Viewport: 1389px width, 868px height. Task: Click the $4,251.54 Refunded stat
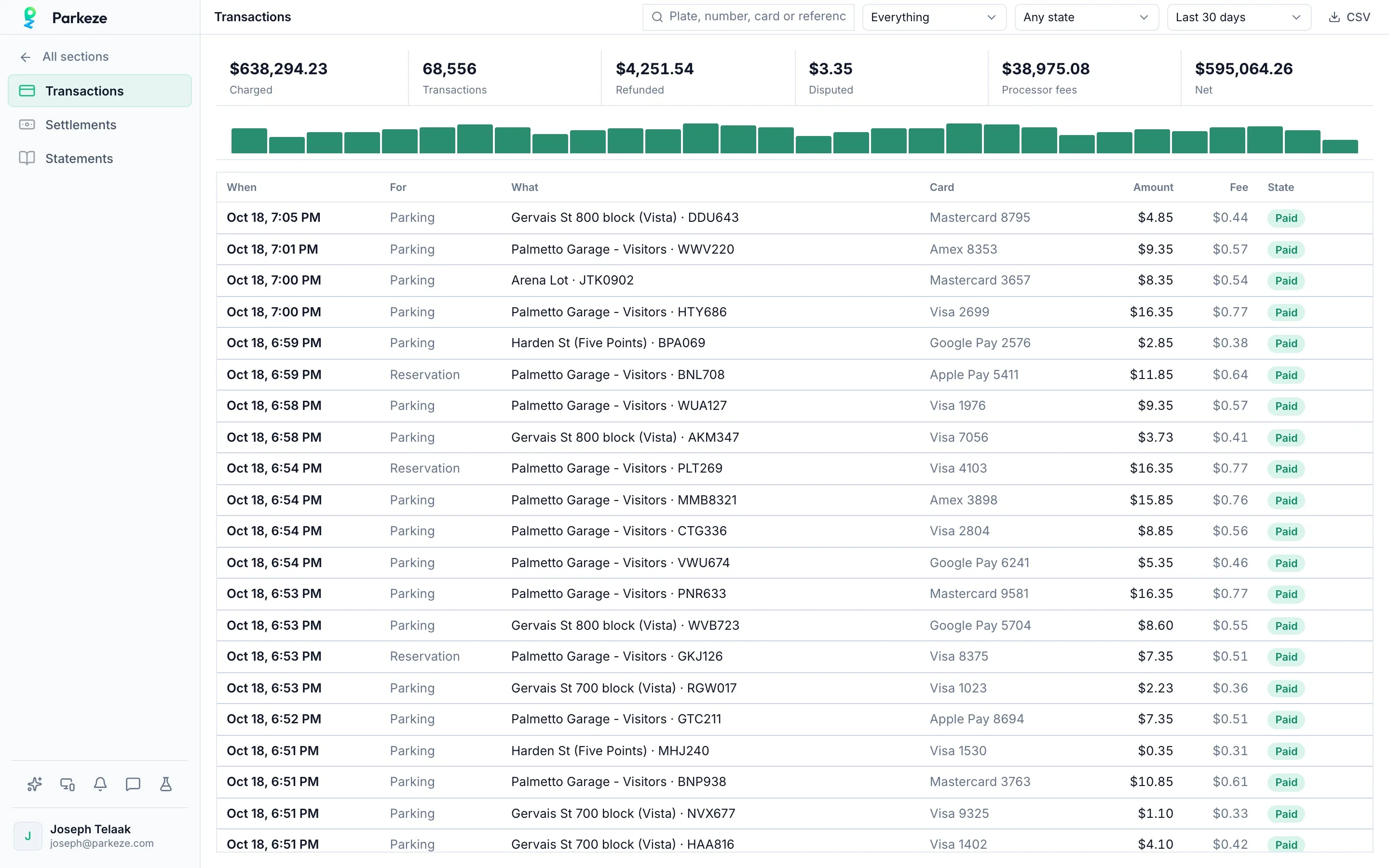(654, 78)
